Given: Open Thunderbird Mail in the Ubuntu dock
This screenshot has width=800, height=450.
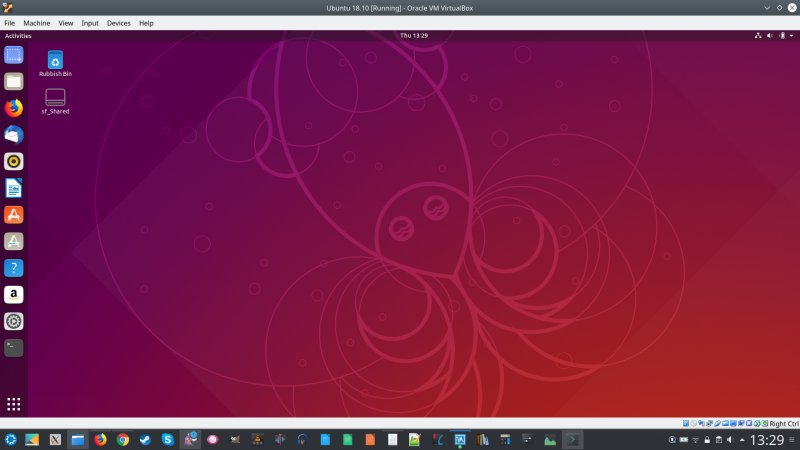Looking at the screenshot, I should (14, 135).
